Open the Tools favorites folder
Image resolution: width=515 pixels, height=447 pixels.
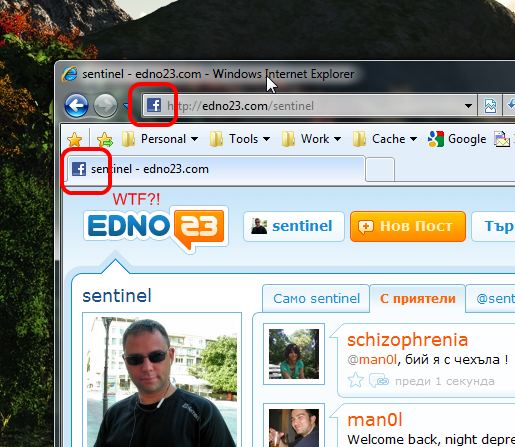click(240, 139)
